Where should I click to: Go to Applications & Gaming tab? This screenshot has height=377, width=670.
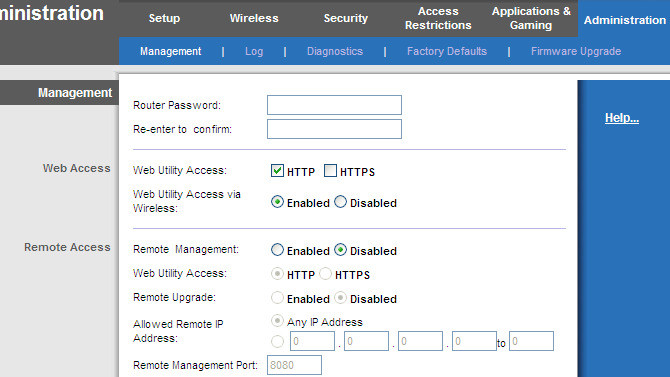531,18
